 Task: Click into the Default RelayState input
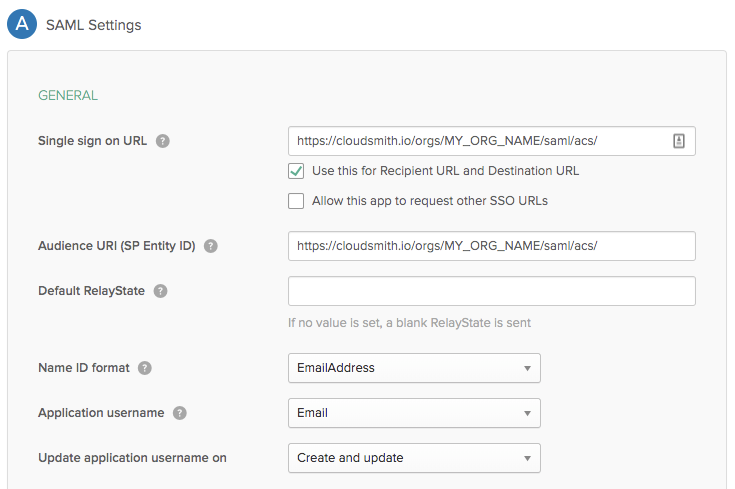tap(491, 291)
